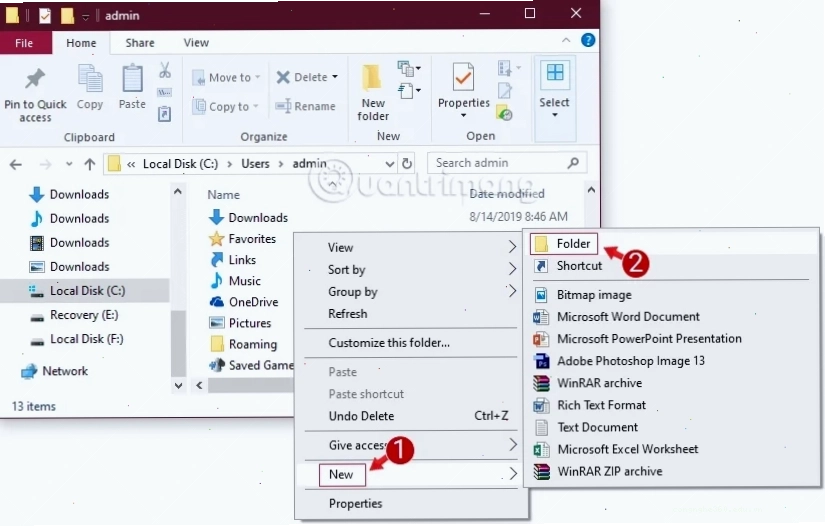Click the horizontal scrollbar left arrow
The width and height of the screenshot is (825, 526).
199,386
